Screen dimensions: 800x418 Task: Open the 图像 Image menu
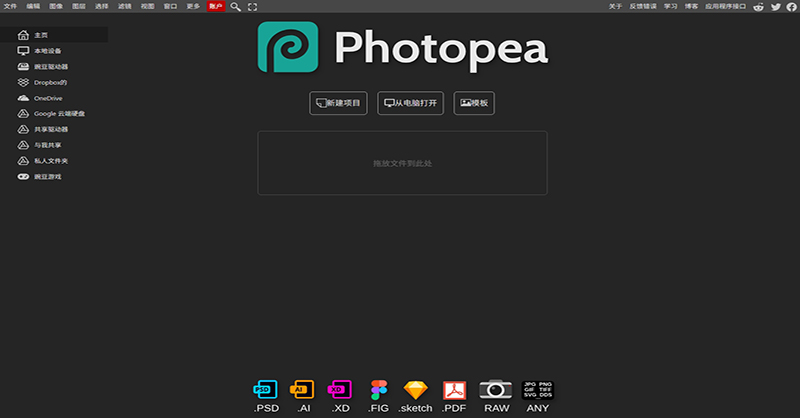click(x=56, y=7)
